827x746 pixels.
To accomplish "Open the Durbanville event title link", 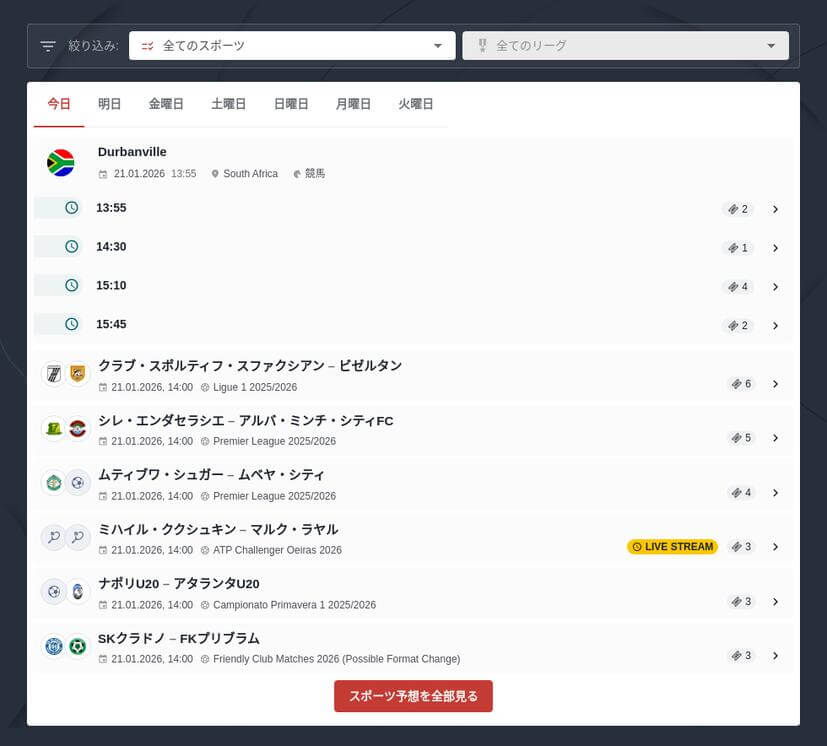I will point(131,151).
